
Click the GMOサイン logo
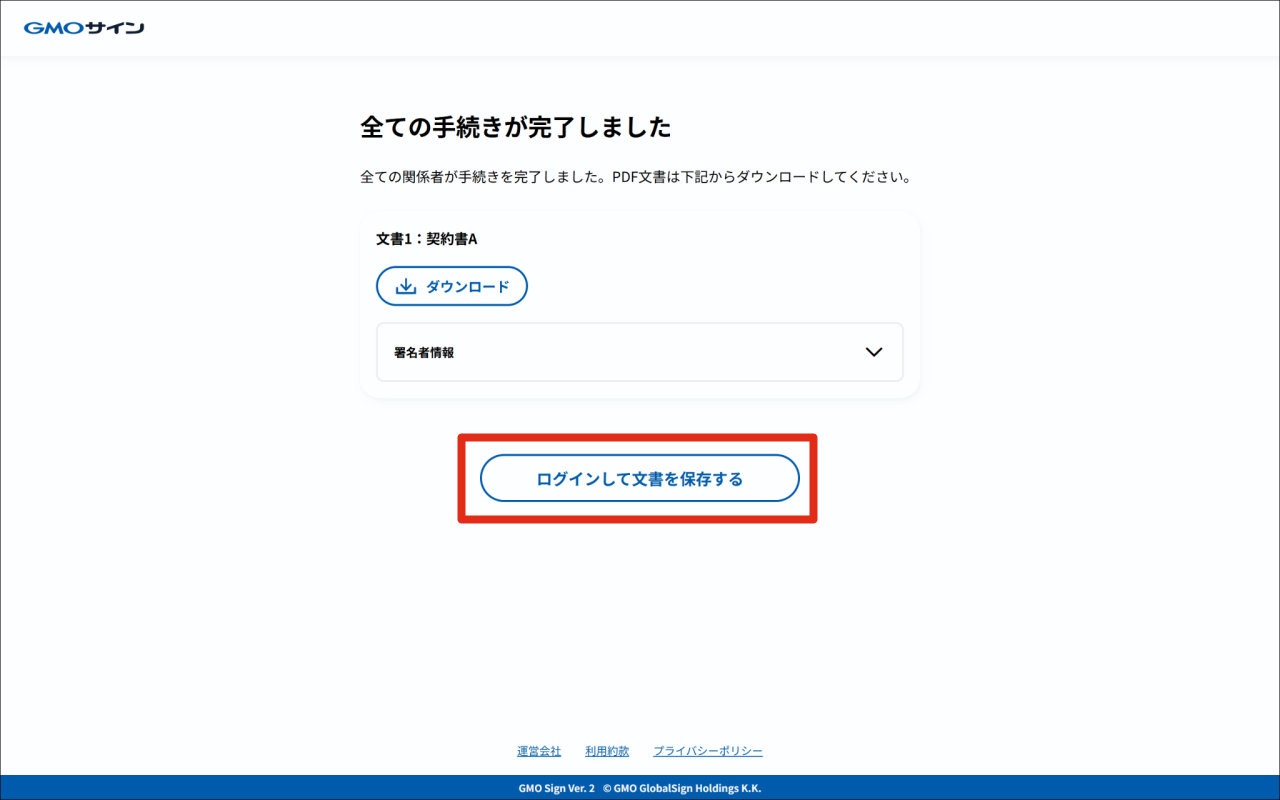84,28
